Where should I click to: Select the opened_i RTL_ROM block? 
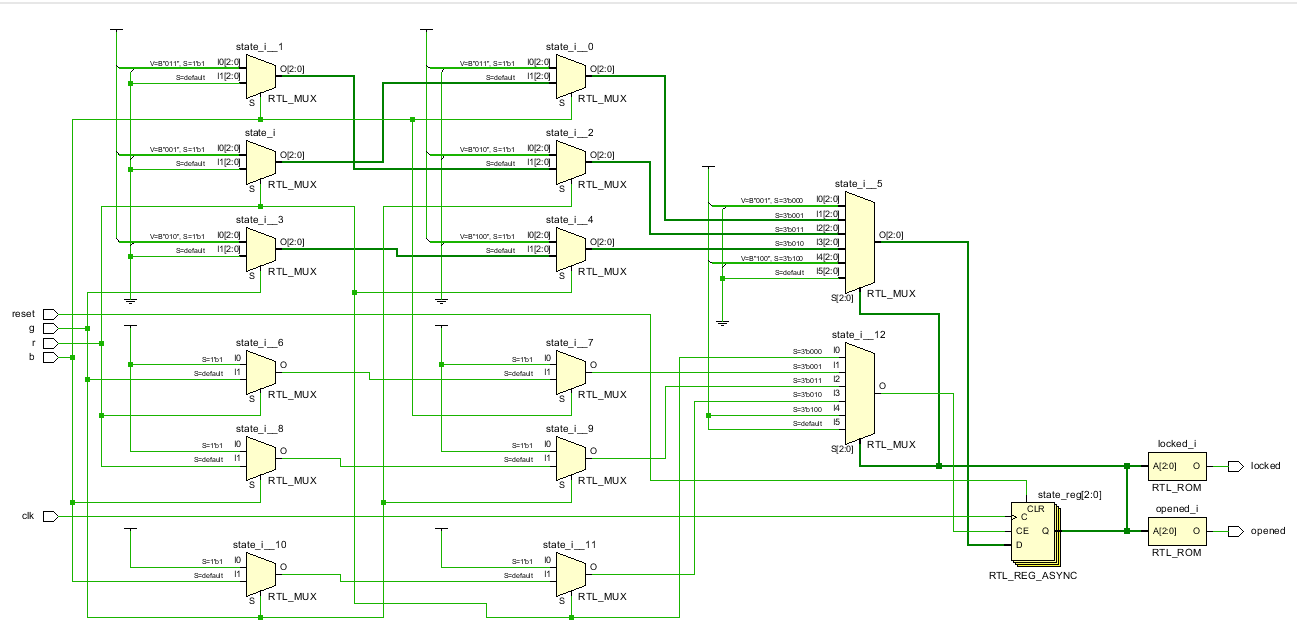(x=1176, y=531)
